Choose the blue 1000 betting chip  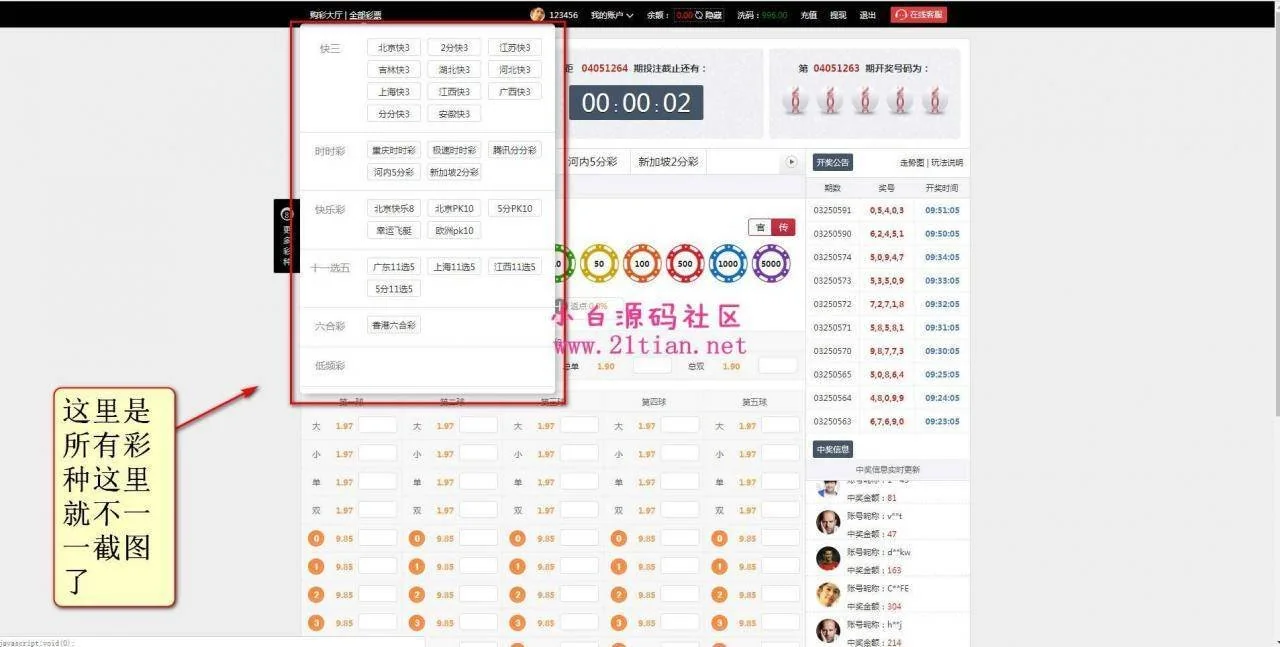click(728, 264)
